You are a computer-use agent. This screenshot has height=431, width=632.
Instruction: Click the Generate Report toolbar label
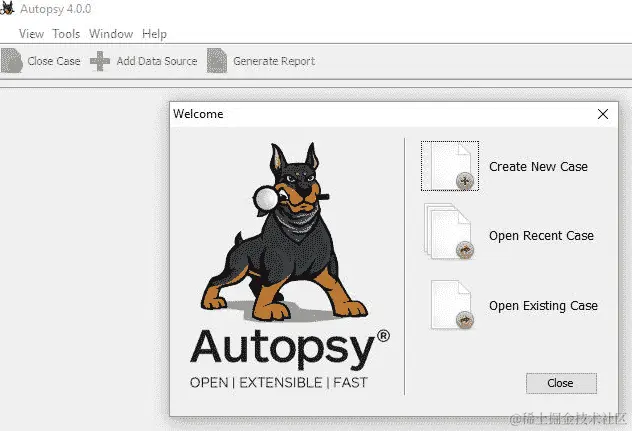click(x=274, y=61)
